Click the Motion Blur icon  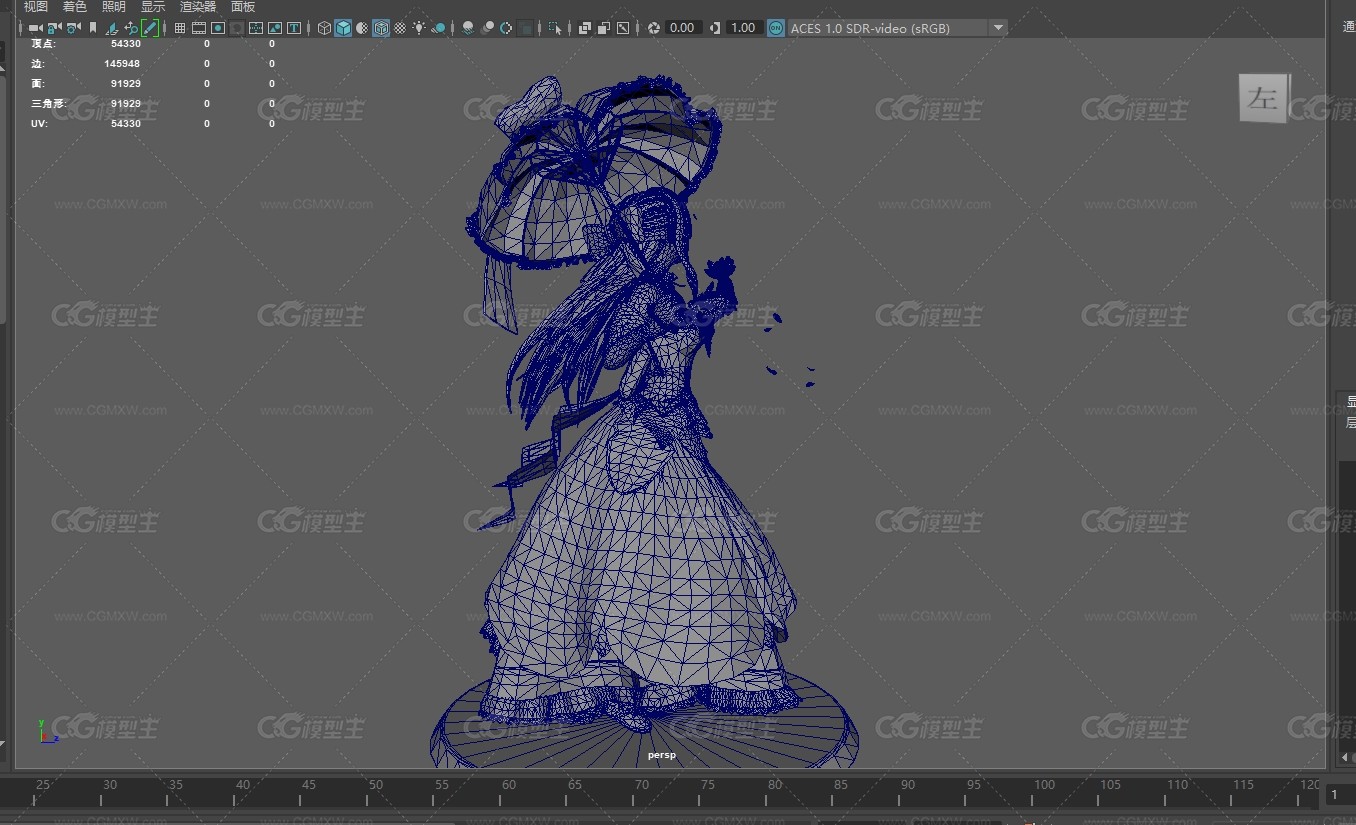click(x=486, y=28)
